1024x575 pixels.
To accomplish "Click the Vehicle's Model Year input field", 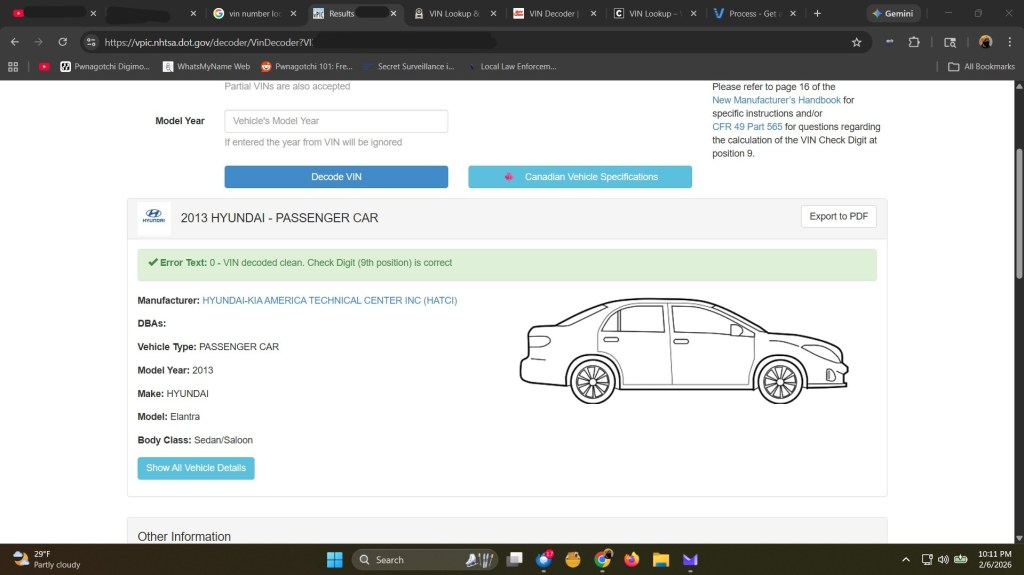I will (x=336, y=121).
